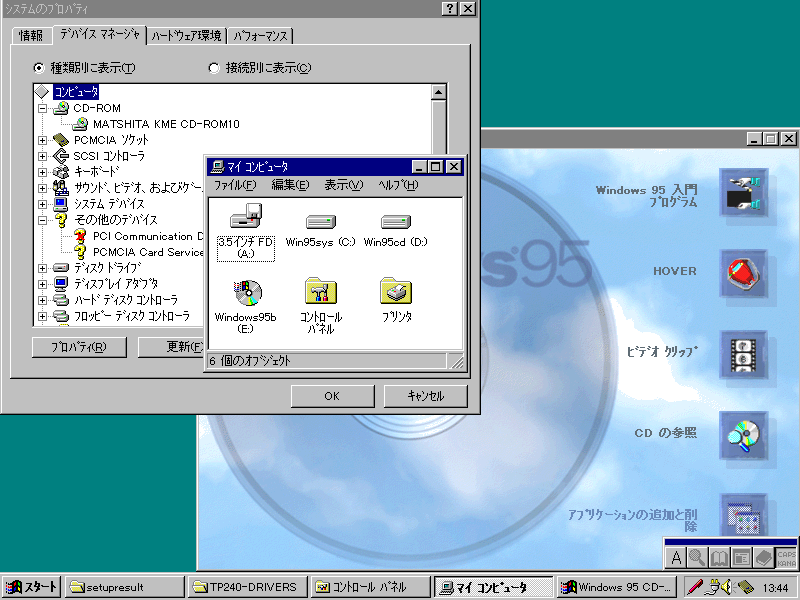Expand the PCMCIA ソケット node
This screenshot has height=600, width=800.
coord(43,140)
